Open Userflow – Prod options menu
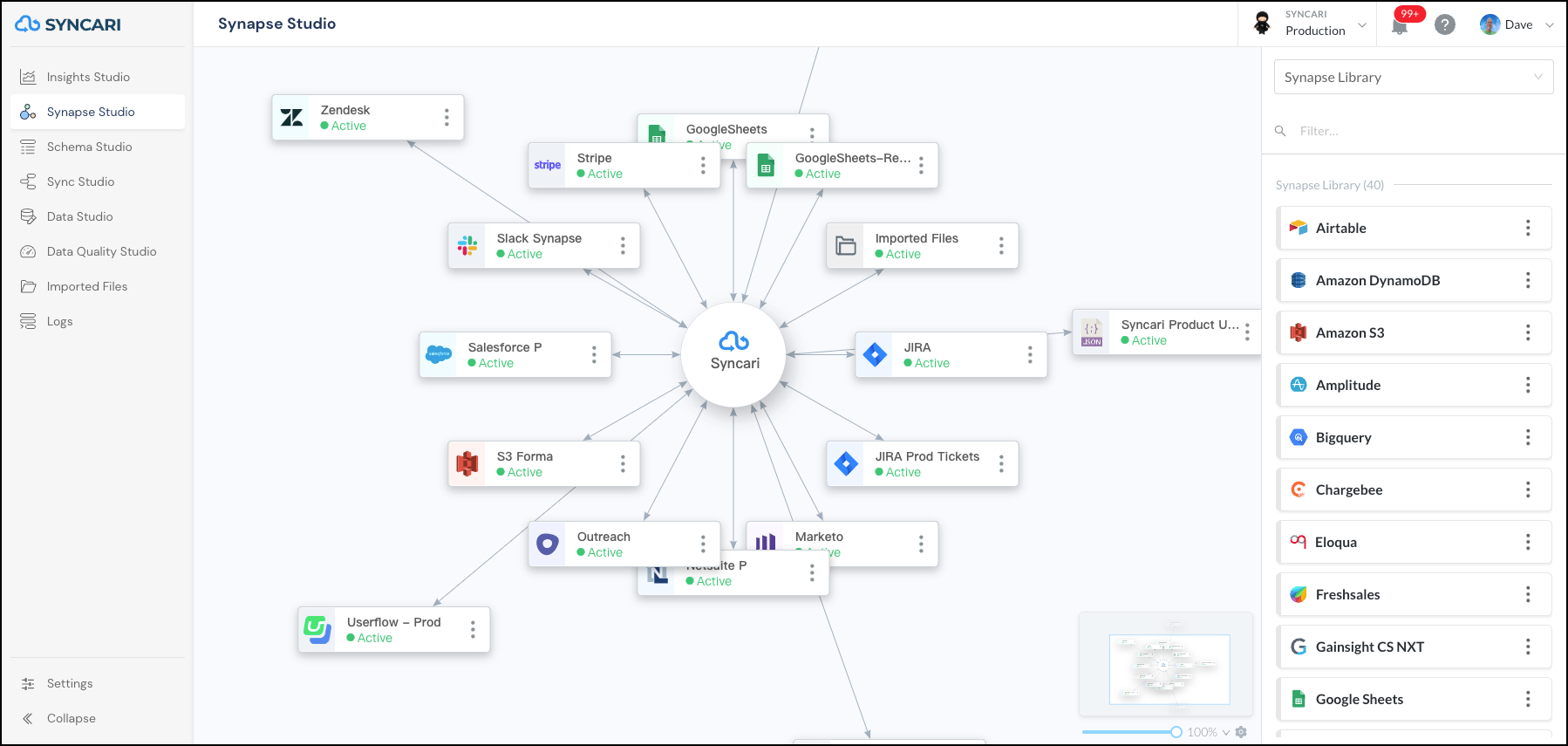 click(473, 630)
